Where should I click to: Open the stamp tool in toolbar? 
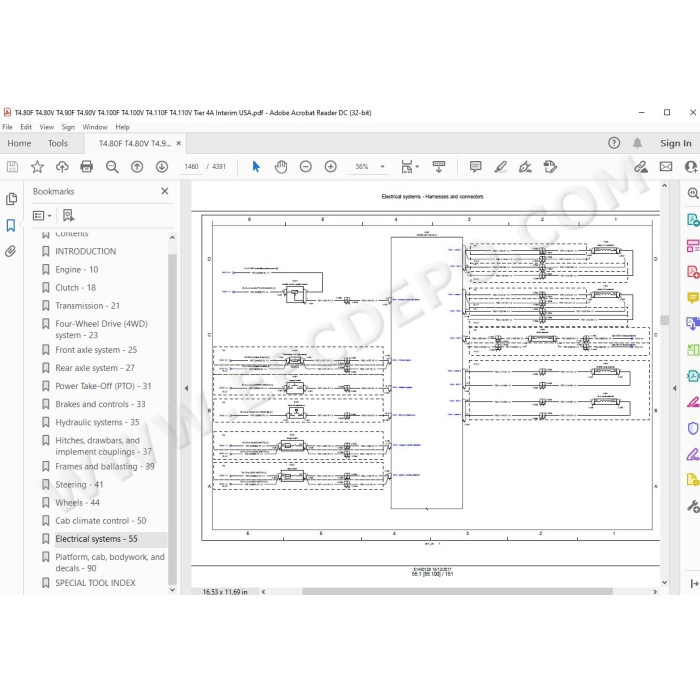(x=550, y=167)
